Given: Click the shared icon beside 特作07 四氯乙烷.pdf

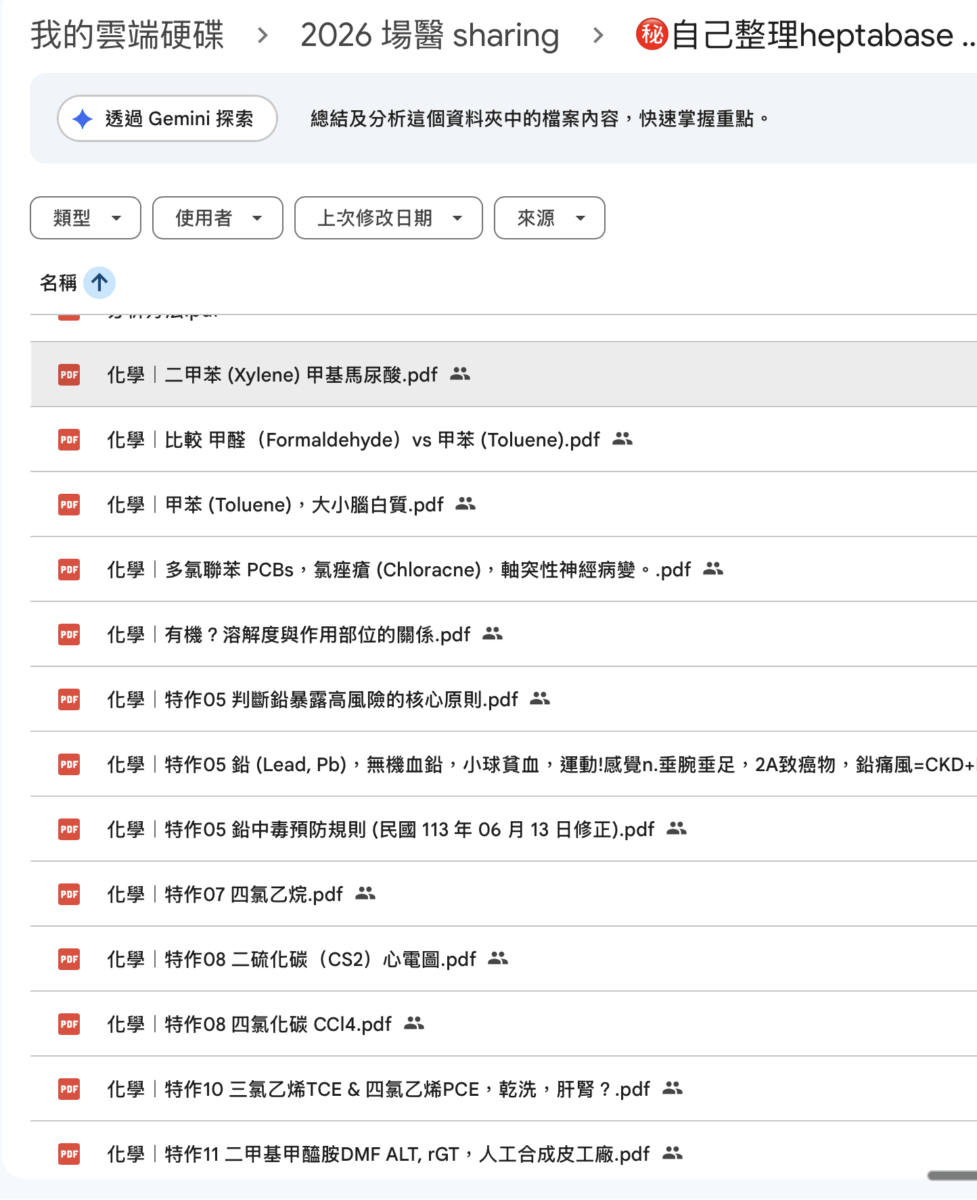Looking at the screenshot, I should point(365,894).
